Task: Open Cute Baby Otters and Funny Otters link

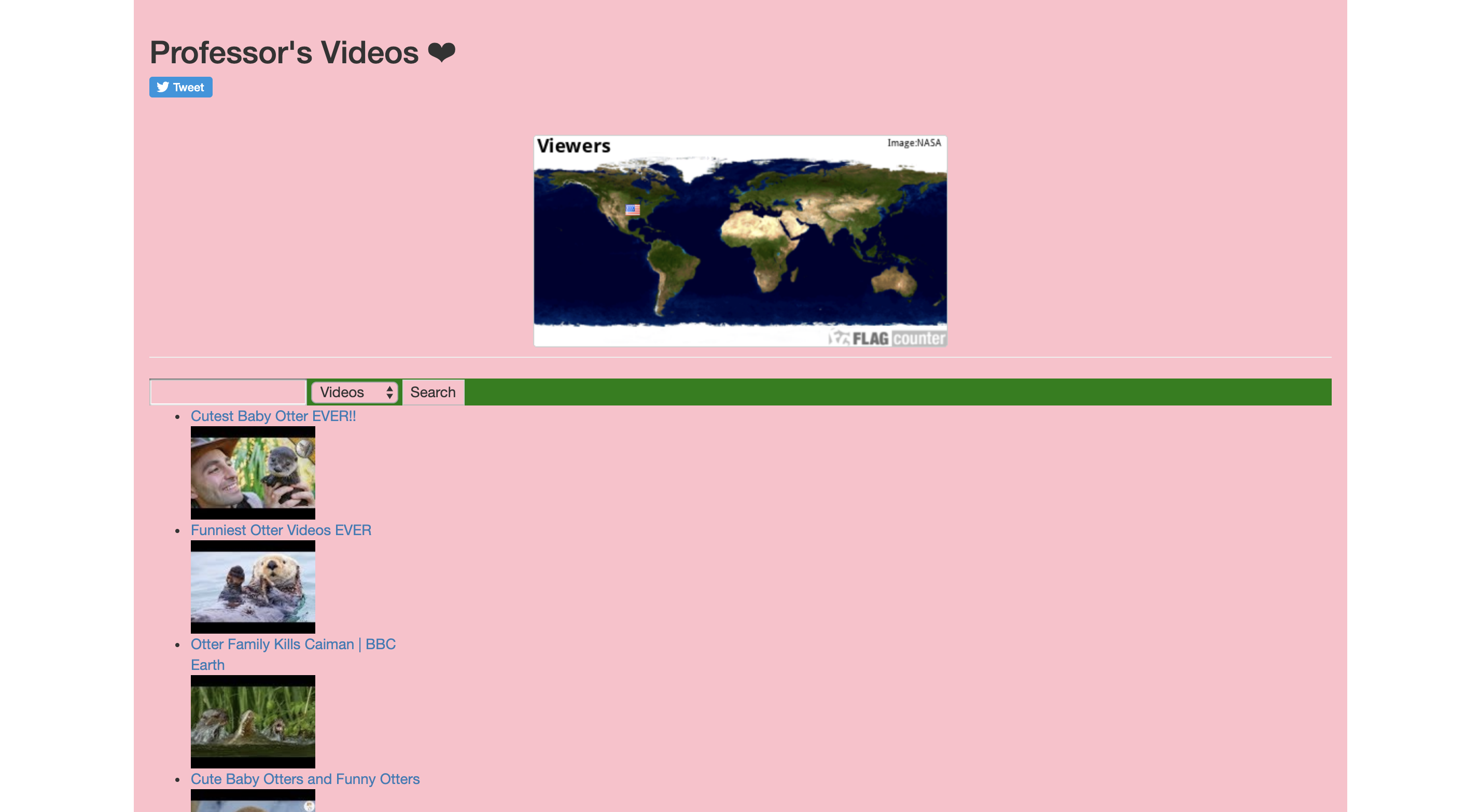Action: click(305, 779)
